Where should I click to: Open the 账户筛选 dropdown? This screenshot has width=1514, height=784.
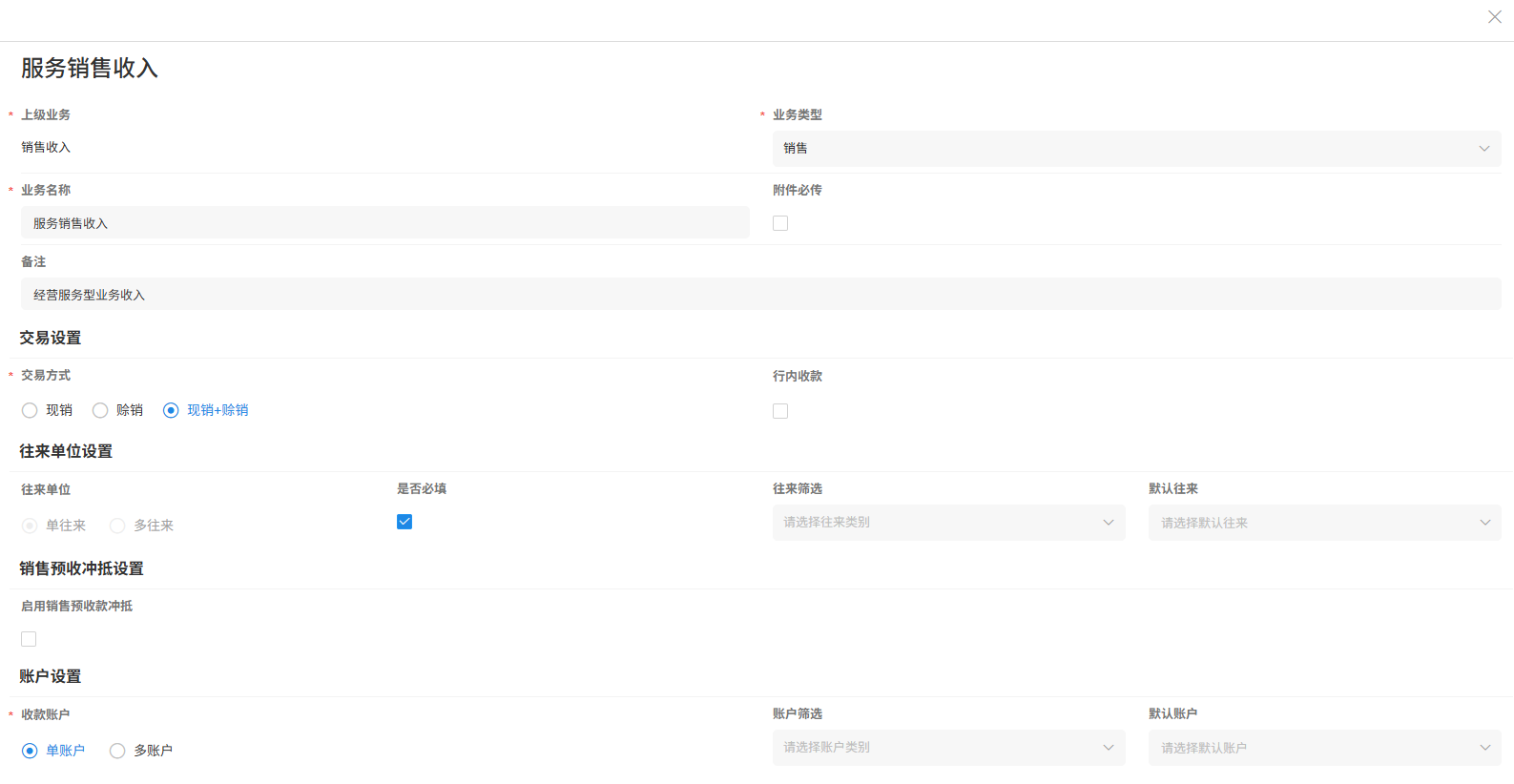948,748
